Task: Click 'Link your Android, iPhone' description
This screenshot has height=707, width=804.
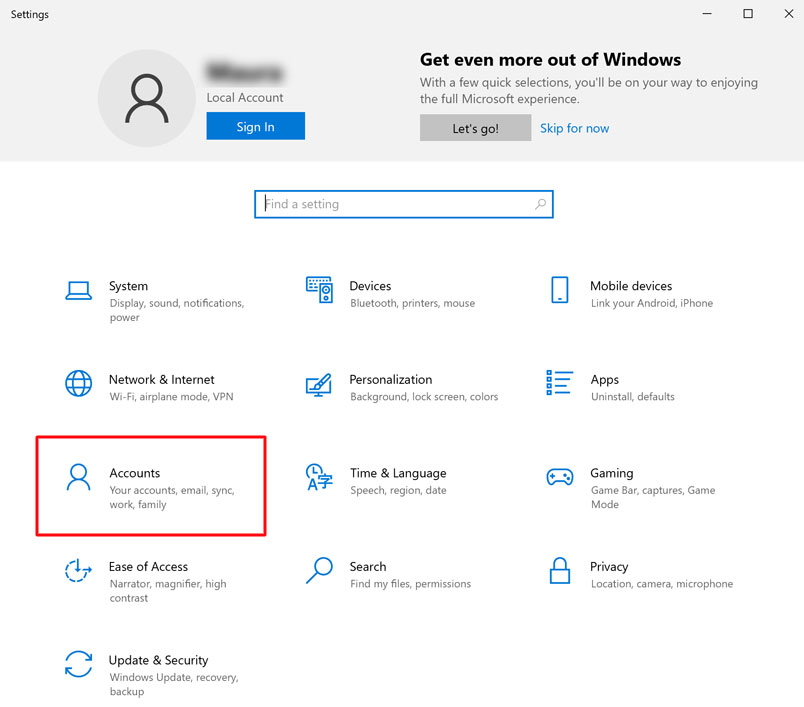Action: click(652, 303)
